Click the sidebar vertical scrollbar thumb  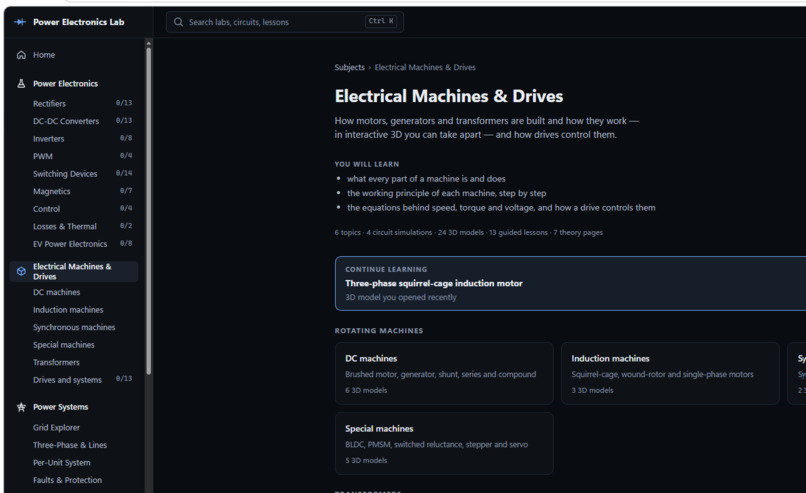pyautogui.click(x=149, y=211)
